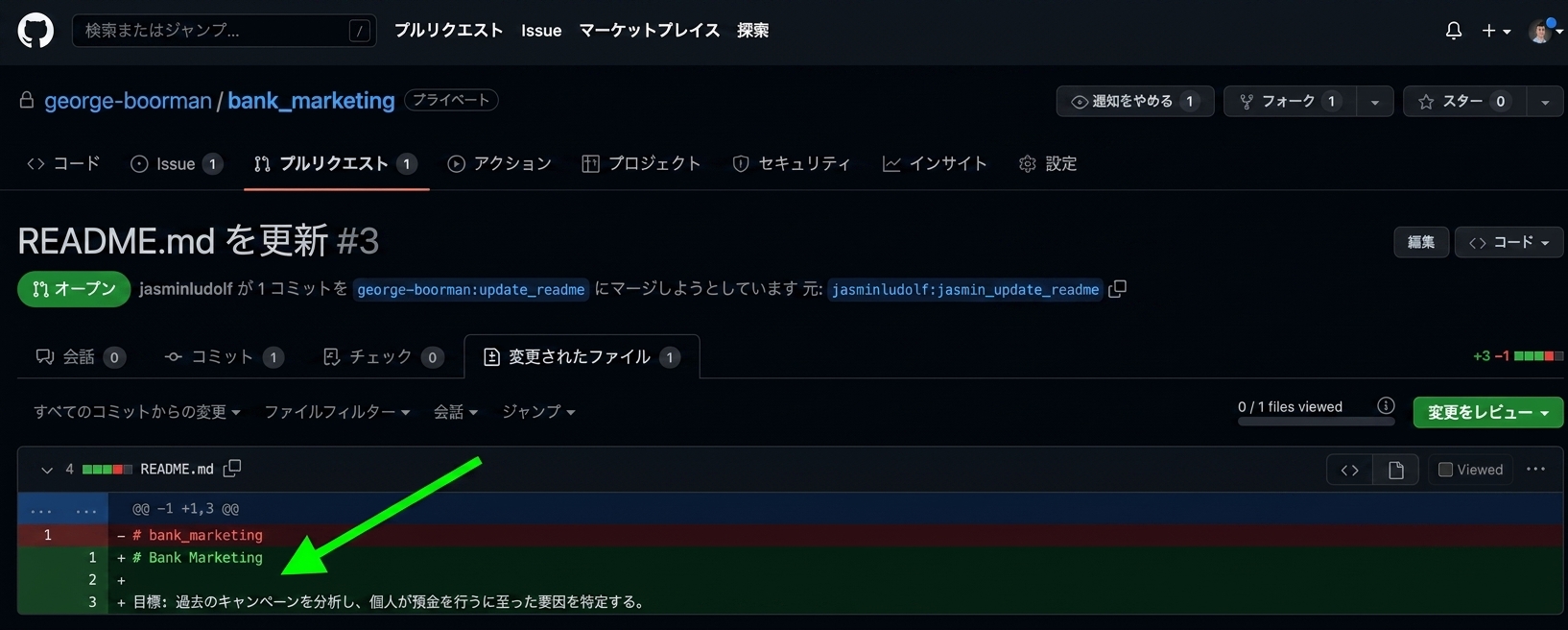
Task: Expand hidden lines above the hunk
Action: [62, 509]
